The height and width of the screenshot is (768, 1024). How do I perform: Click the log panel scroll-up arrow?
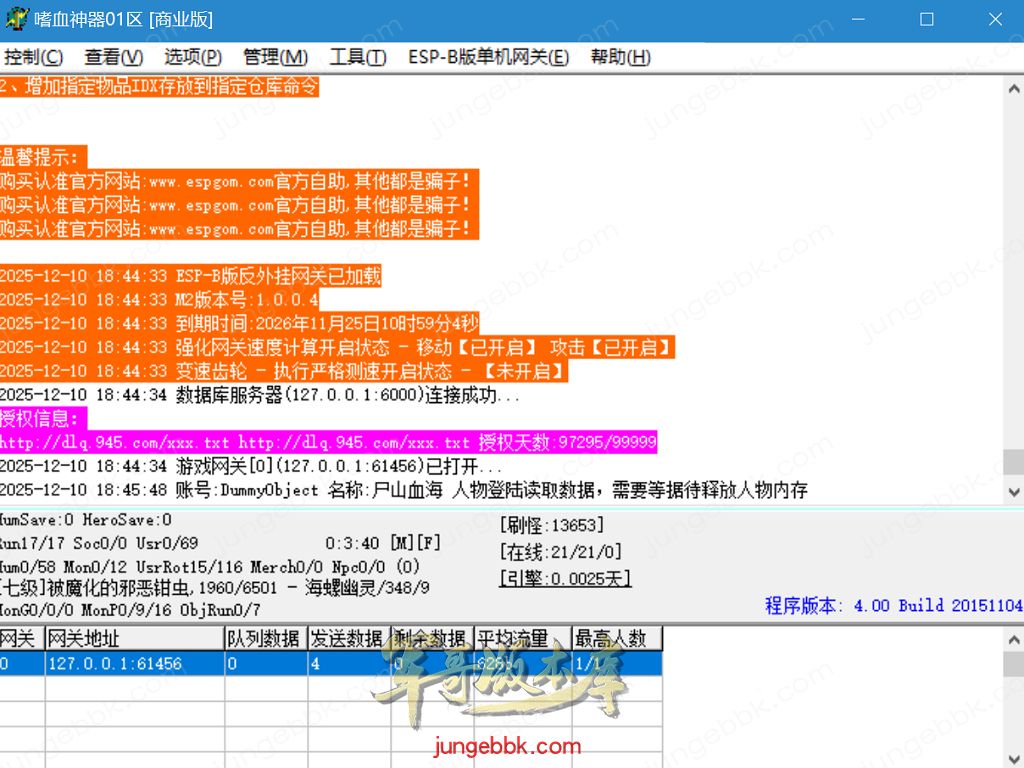(1012, 85)
